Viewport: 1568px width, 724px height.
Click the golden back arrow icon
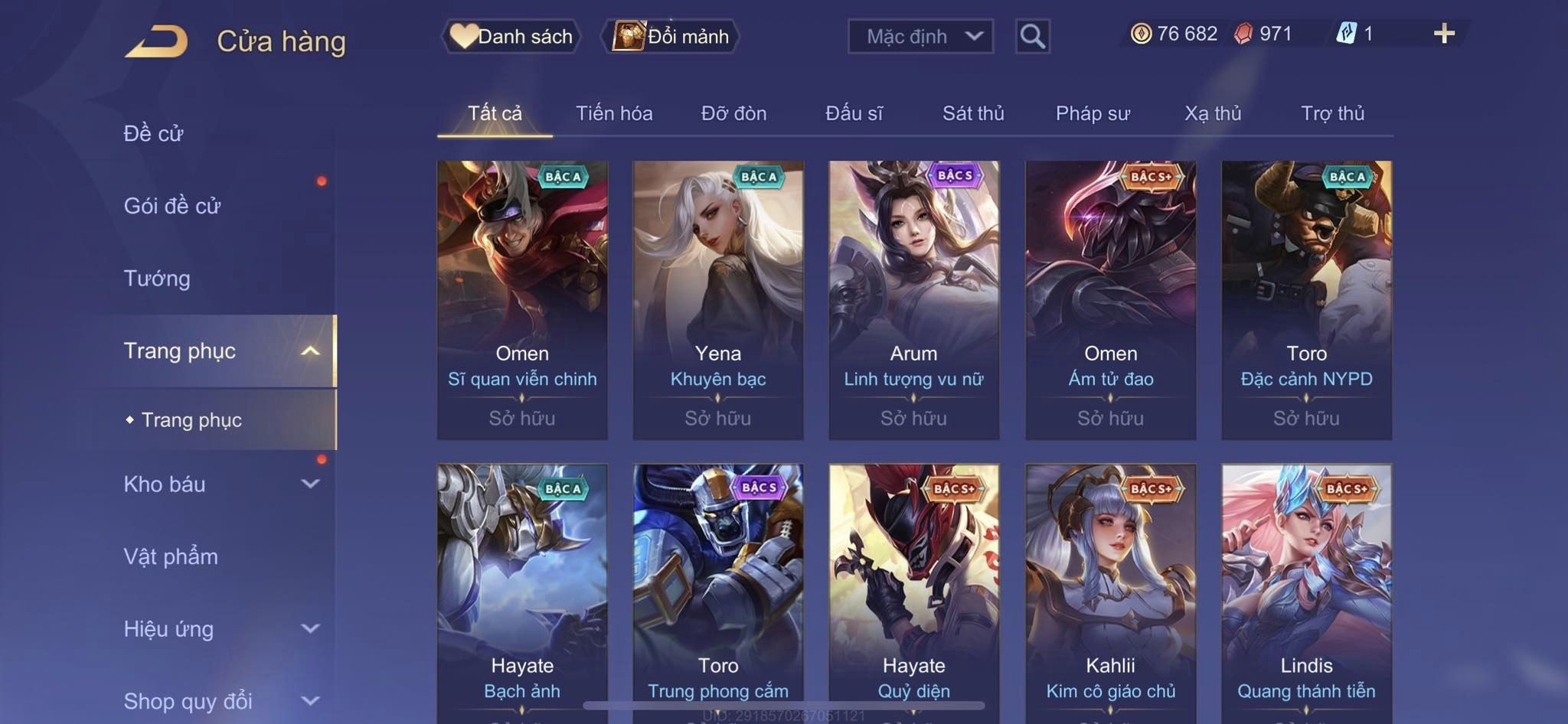tap(156, 41)
